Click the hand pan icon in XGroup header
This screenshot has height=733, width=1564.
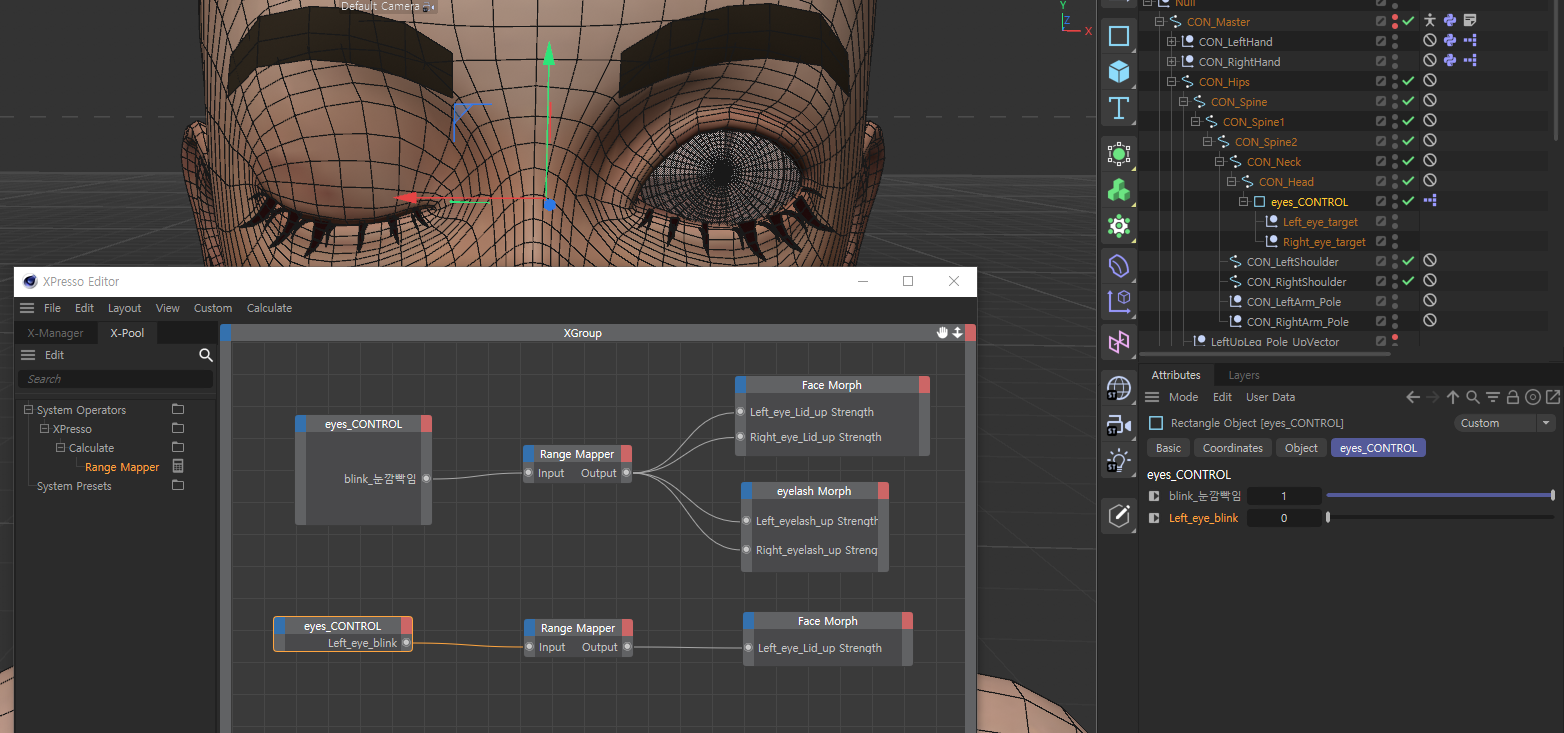click(942, 333)
